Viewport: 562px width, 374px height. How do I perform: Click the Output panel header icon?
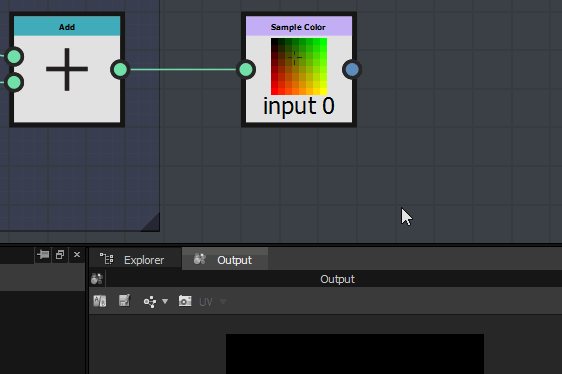(97, 279)
